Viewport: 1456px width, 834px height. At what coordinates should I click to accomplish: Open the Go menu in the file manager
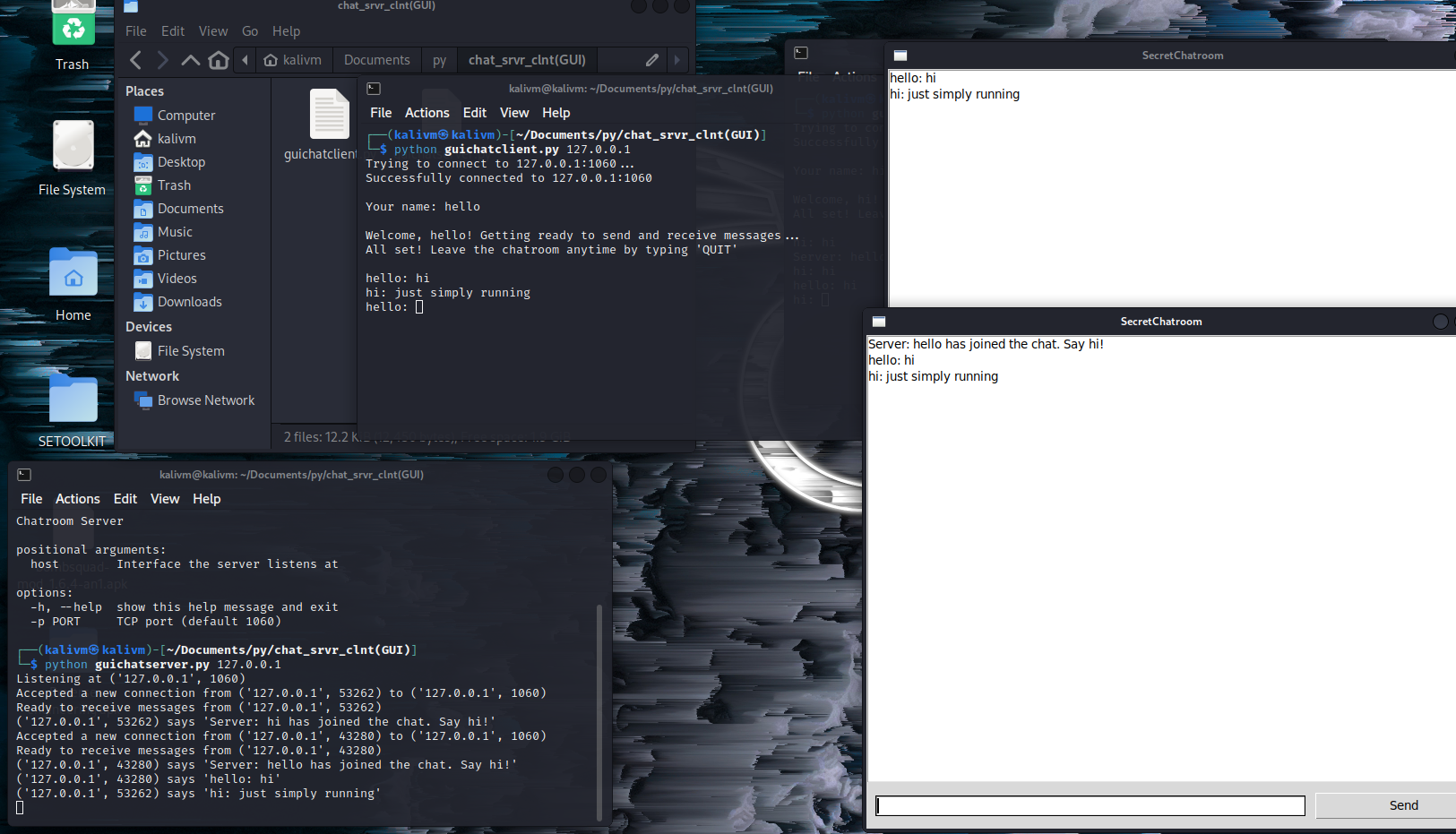[x=250, y=30]
